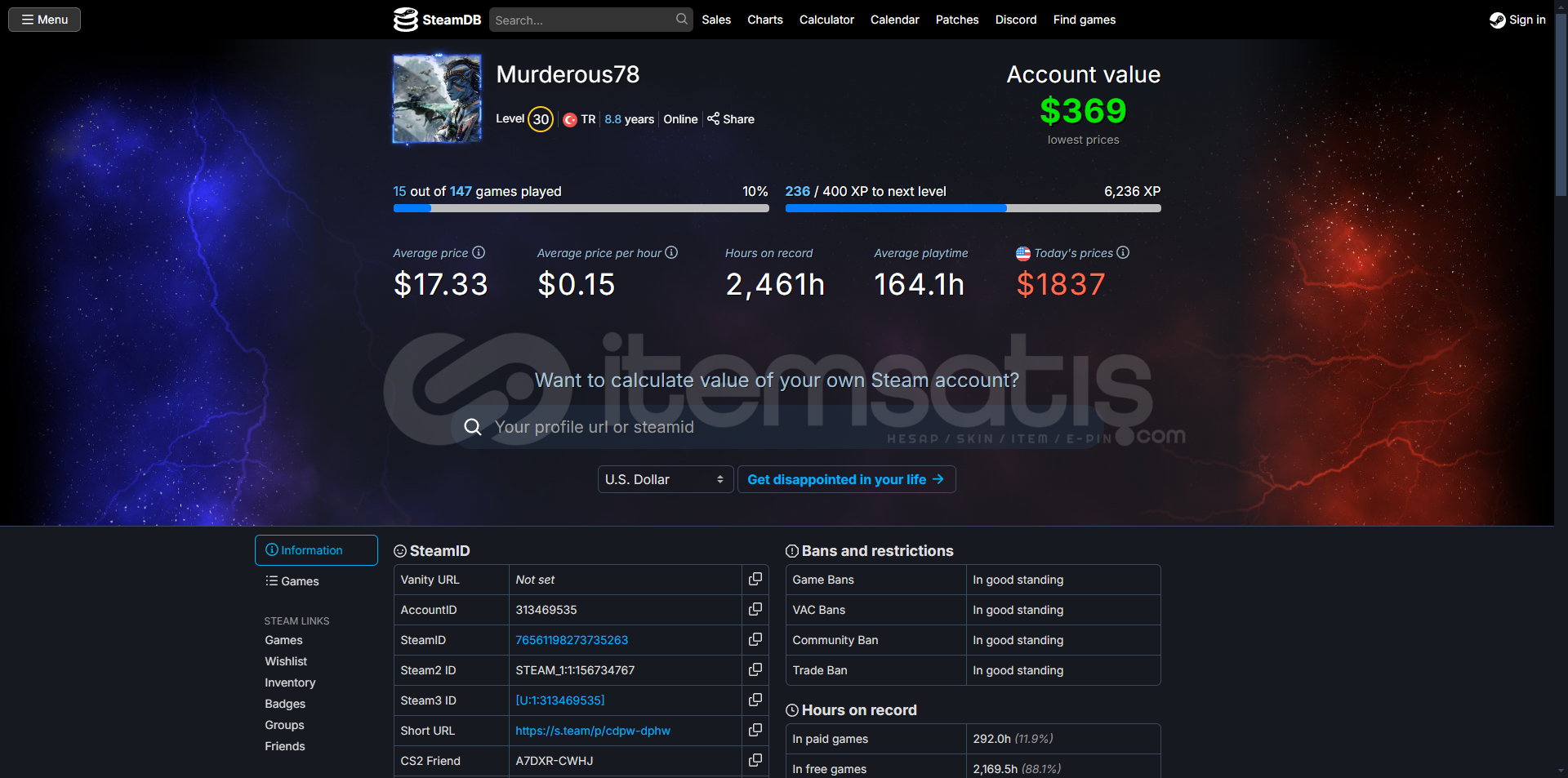1568x778 pixels.
Task: Copy the SteamID value
Action: point(755,639)
